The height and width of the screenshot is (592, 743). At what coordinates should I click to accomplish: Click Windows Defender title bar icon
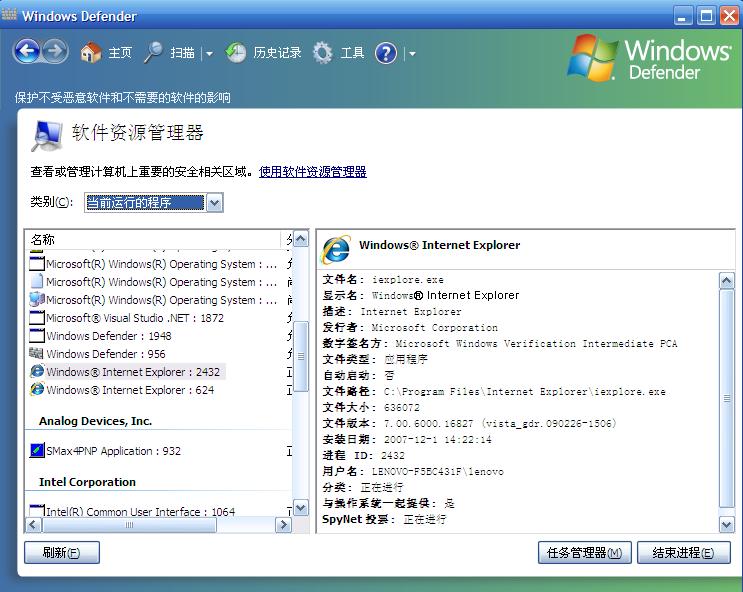tap(9, 15)
